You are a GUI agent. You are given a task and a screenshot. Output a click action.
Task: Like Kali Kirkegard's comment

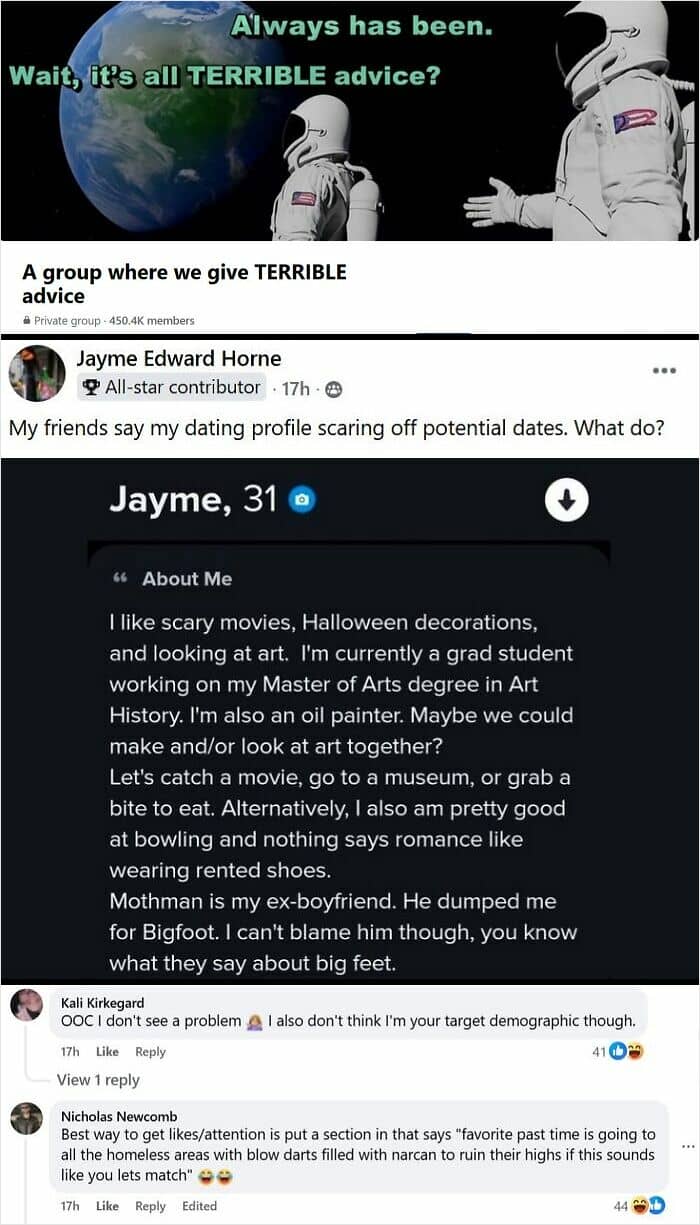coord(107,1052)
